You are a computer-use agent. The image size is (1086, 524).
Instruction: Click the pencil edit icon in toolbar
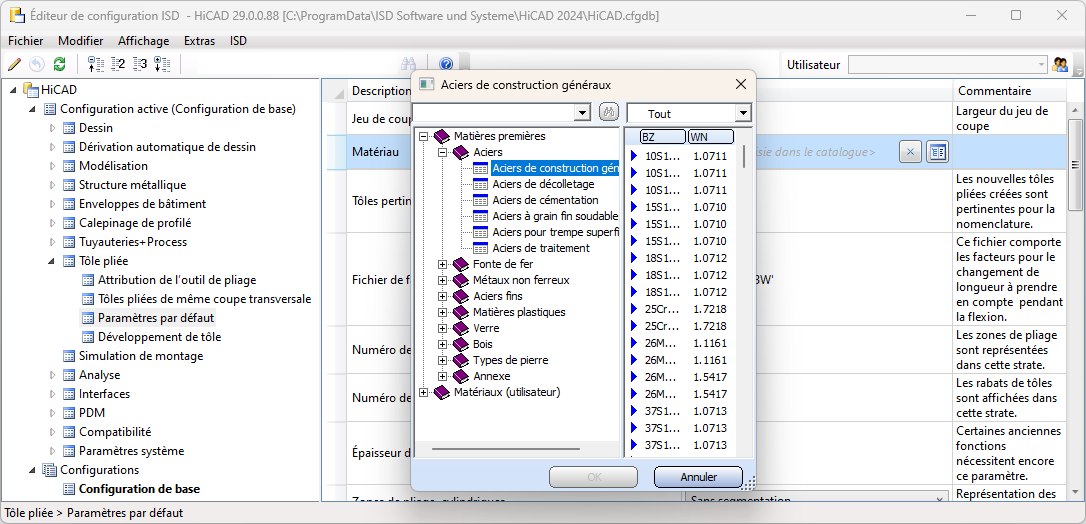(14, 64)
